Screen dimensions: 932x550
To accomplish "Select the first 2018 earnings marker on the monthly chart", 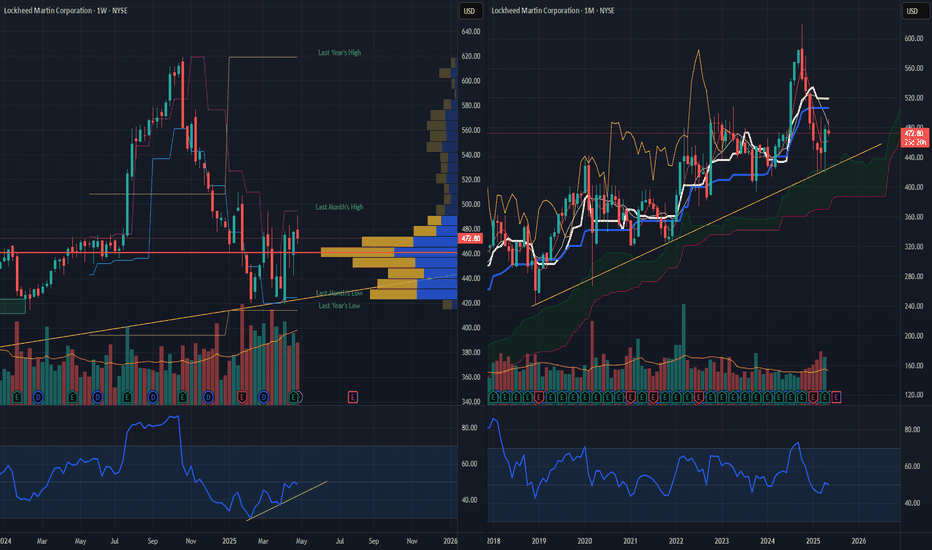I will pos(493,397).
